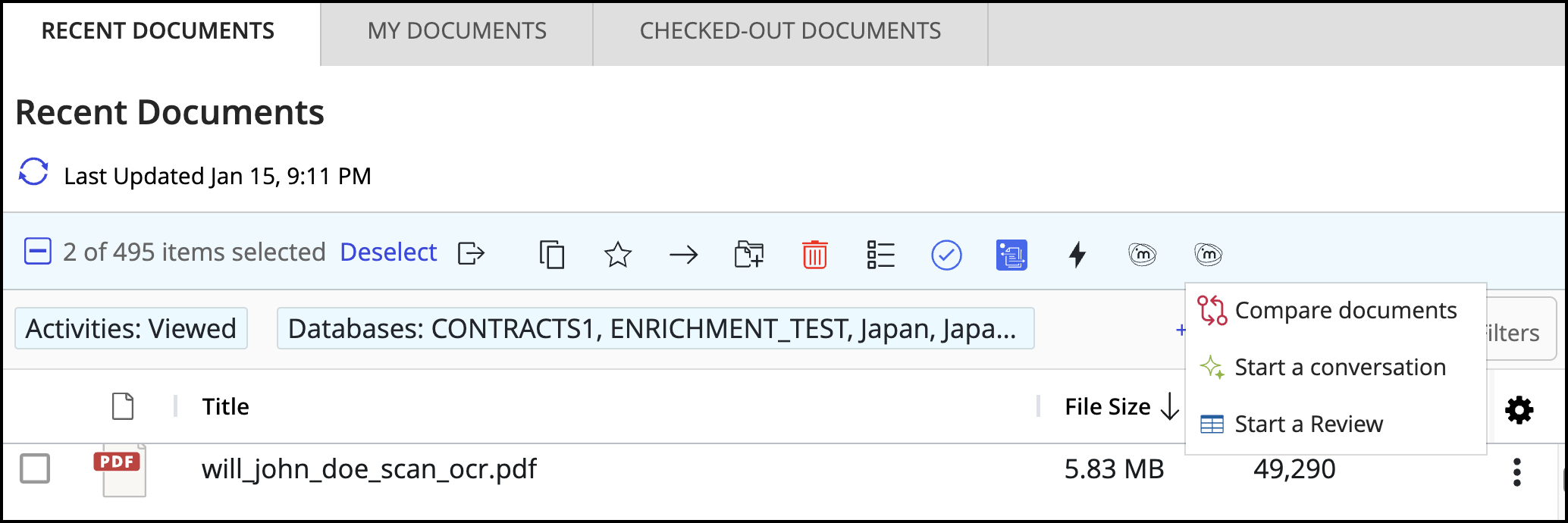Click the star favorite icon in toolbar
Viewport: 1568px width, 523px height.
(x=618, y=254)
